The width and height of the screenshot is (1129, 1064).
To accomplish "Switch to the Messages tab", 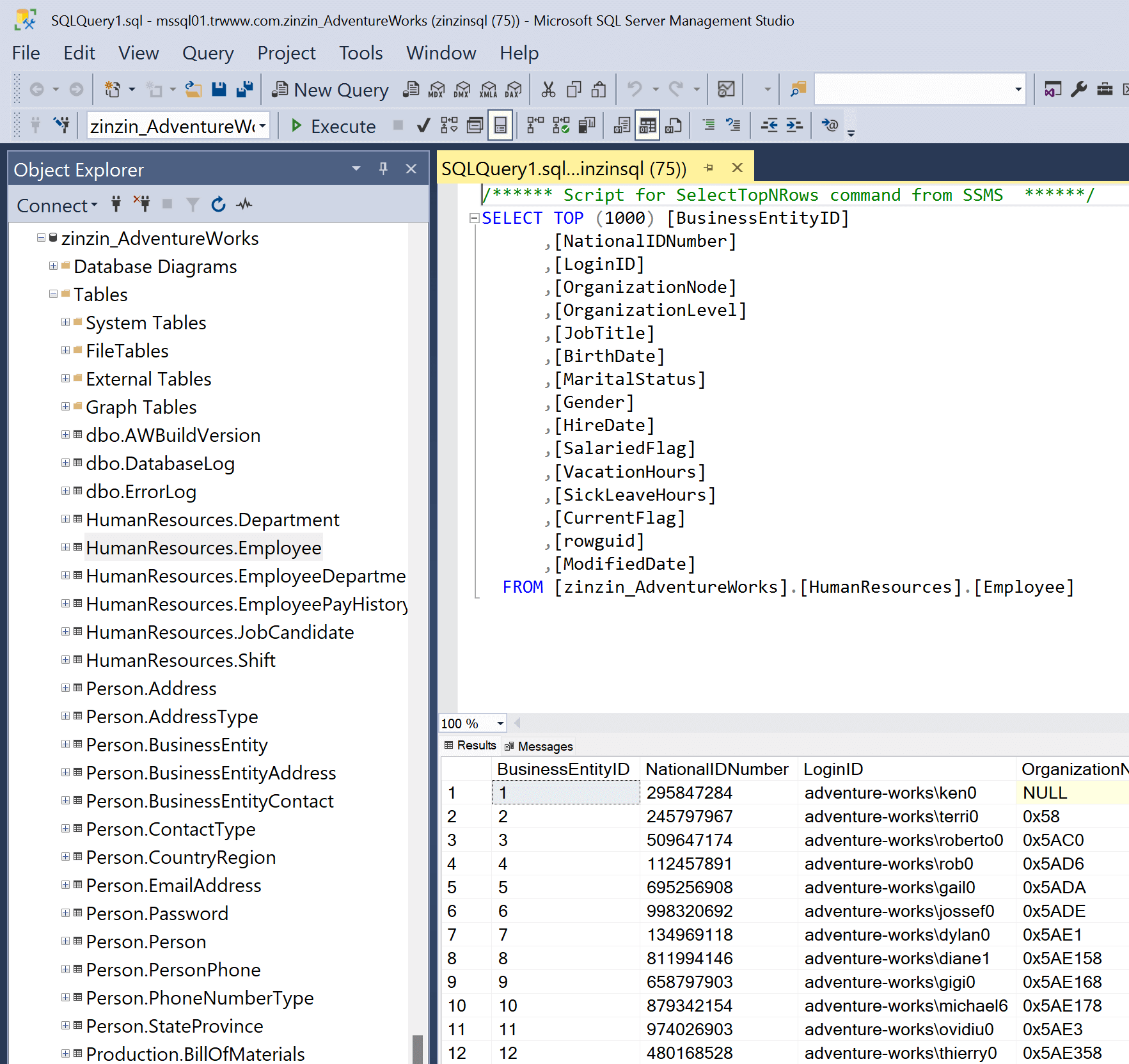I will (x=538, y=746).
